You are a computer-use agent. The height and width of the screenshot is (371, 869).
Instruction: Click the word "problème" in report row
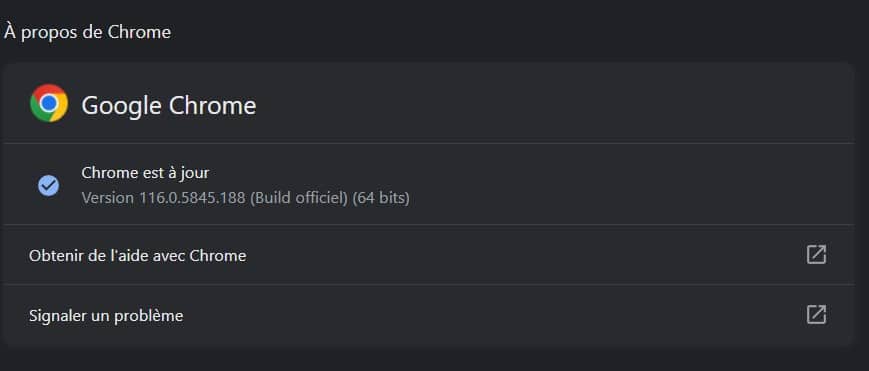click(x=149, y=316)
